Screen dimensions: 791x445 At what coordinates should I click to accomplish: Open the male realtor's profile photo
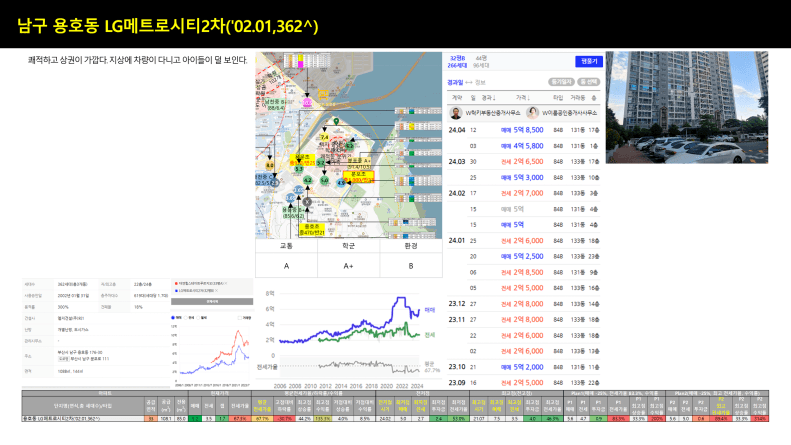tap(456, 113)
